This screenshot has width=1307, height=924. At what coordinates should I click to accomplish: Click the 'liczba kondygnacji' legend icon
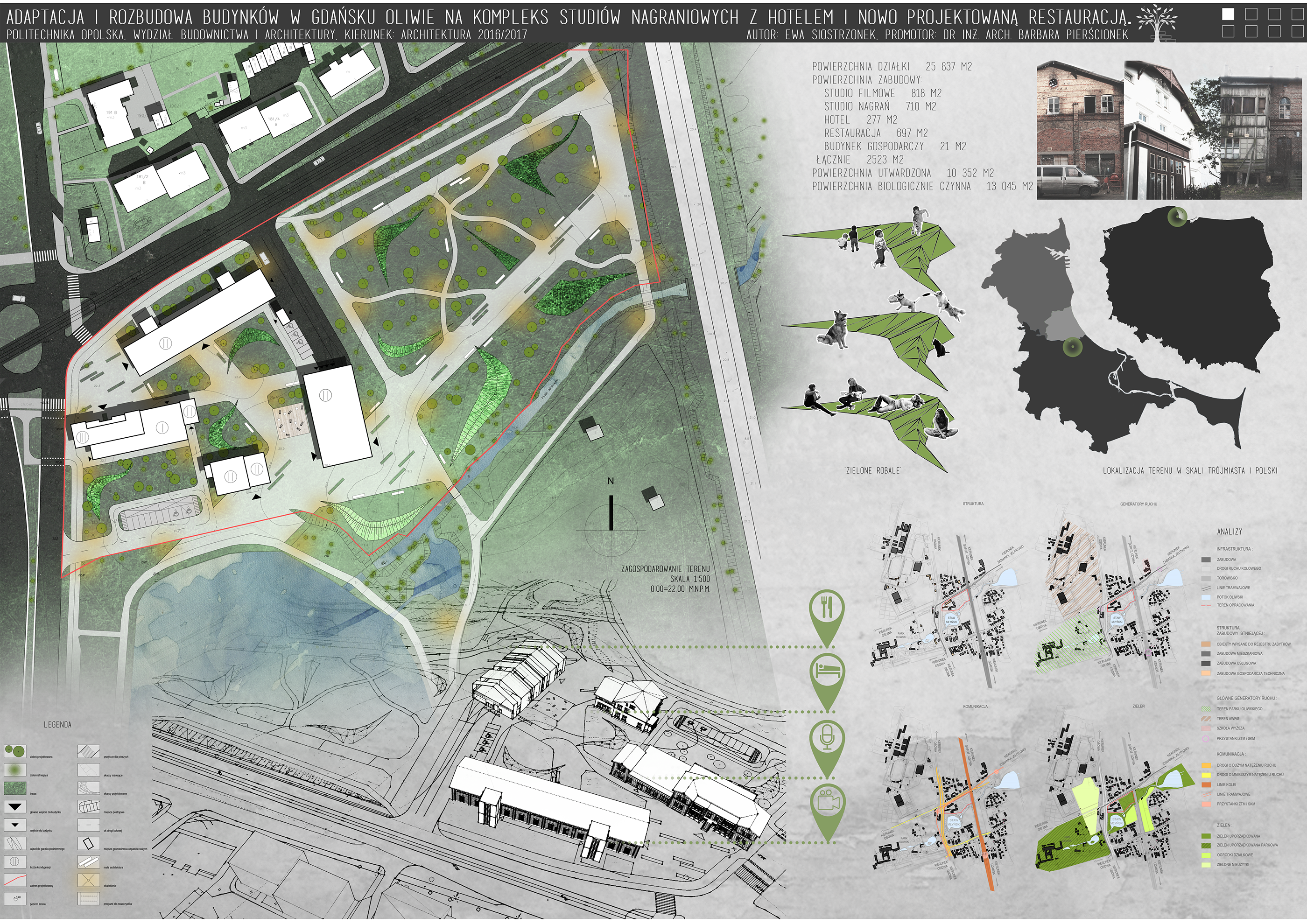coord(15,862)
